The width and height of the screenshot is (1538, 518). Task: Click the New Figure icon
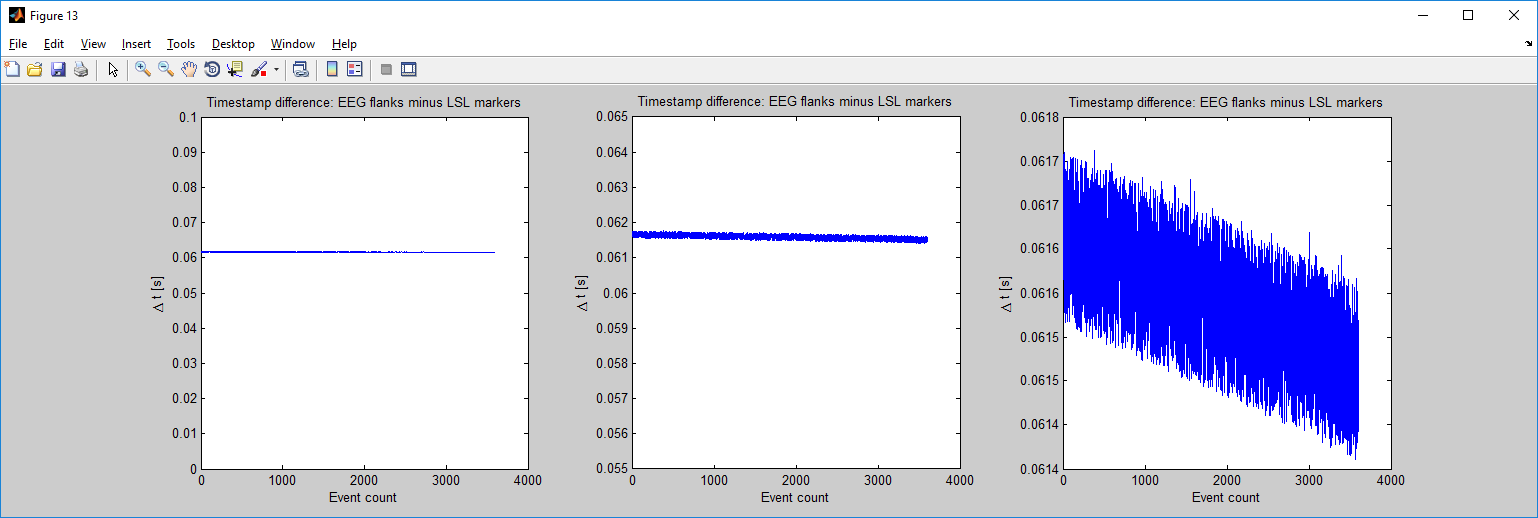[12, 69]
